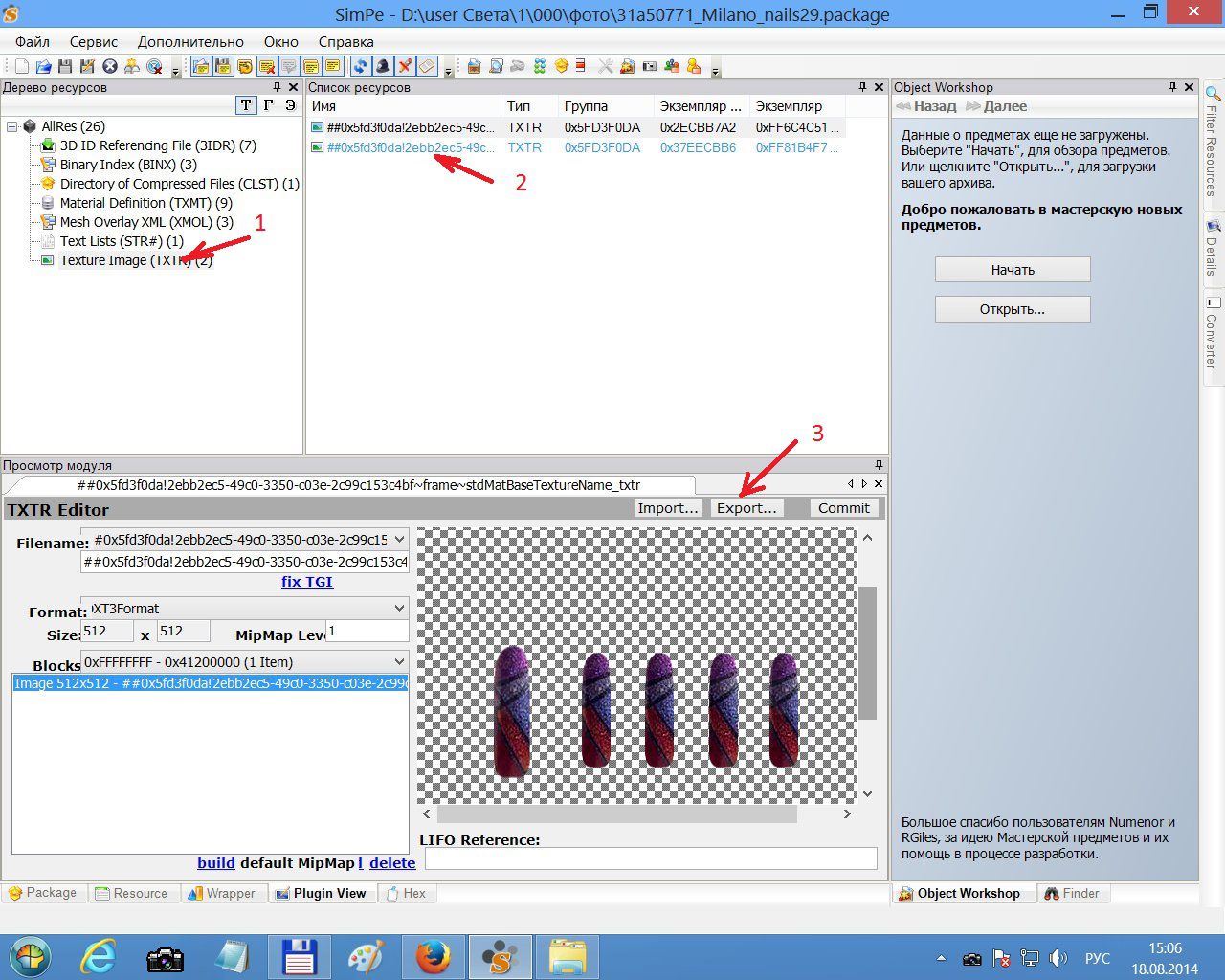Expand the Blocks combo box

pos(399,661)
